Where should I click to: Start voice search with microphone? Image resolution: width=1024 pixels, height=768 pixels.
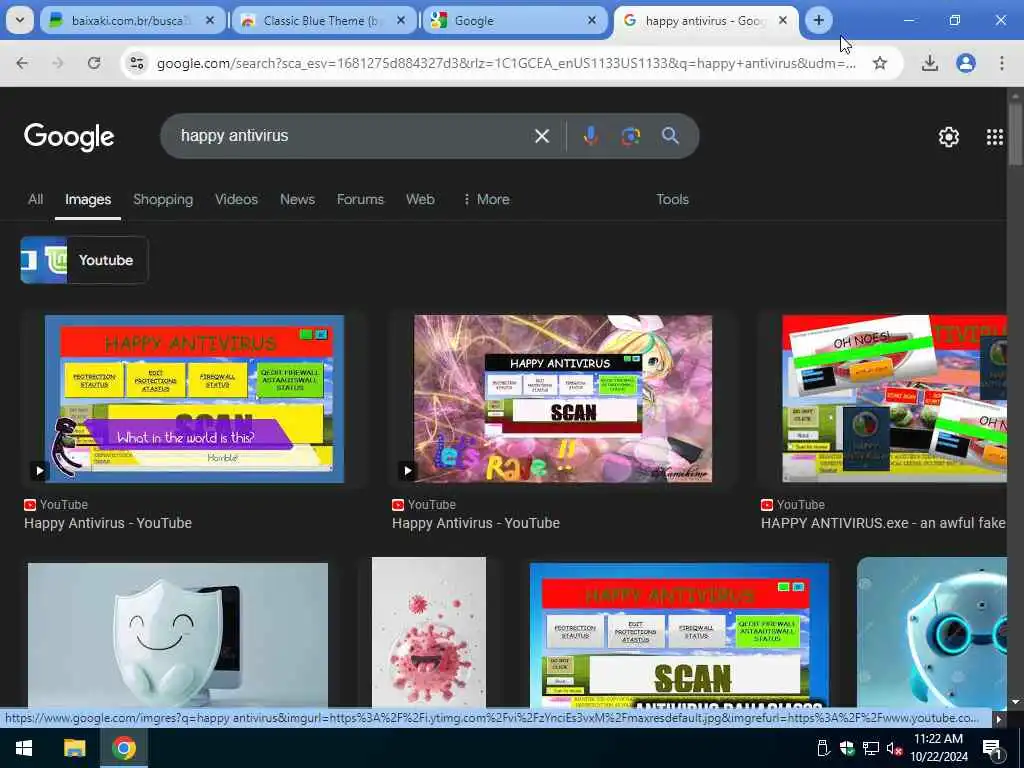pyautogui.click(x=590, y=136)
